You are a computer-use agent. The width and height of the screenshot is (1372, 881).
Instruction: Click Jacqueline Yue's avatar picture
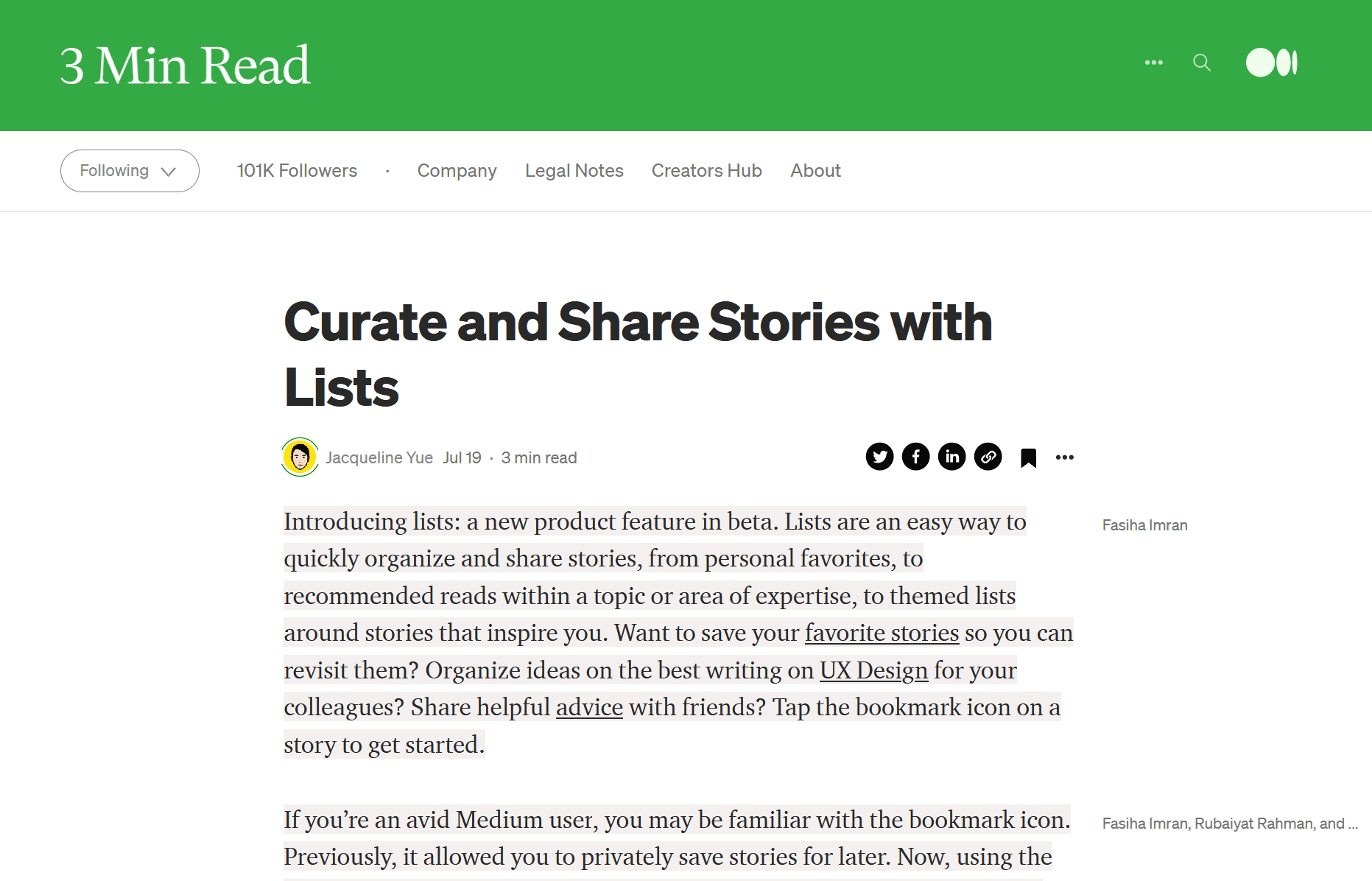[300, 457]
